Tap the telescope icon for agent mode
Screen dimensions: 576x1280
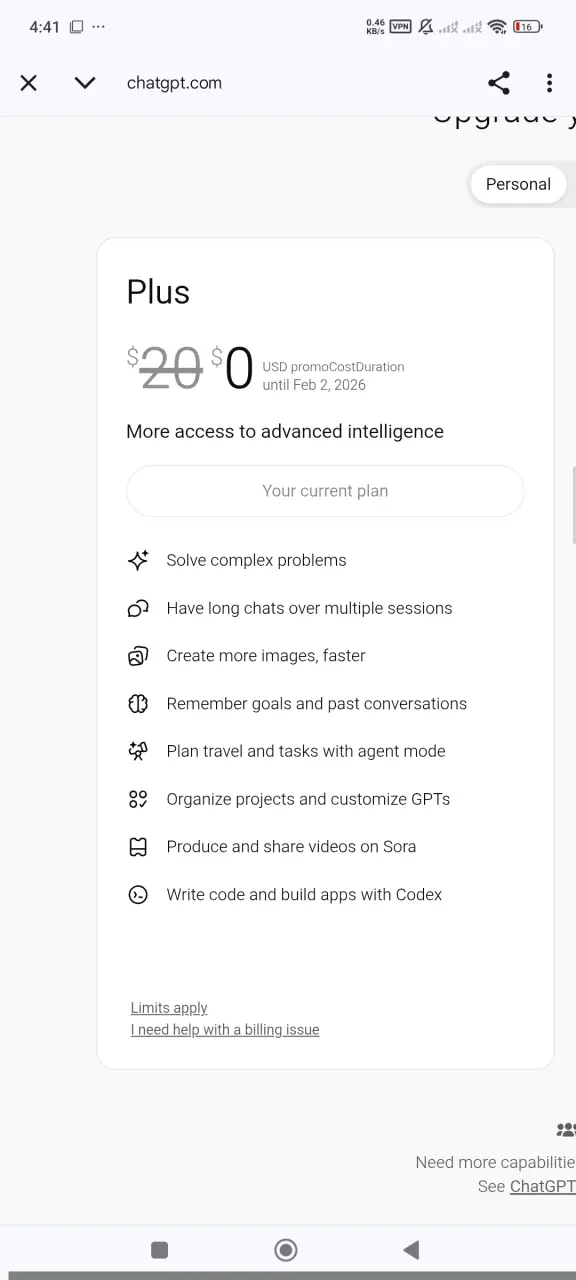click(138, 751)
